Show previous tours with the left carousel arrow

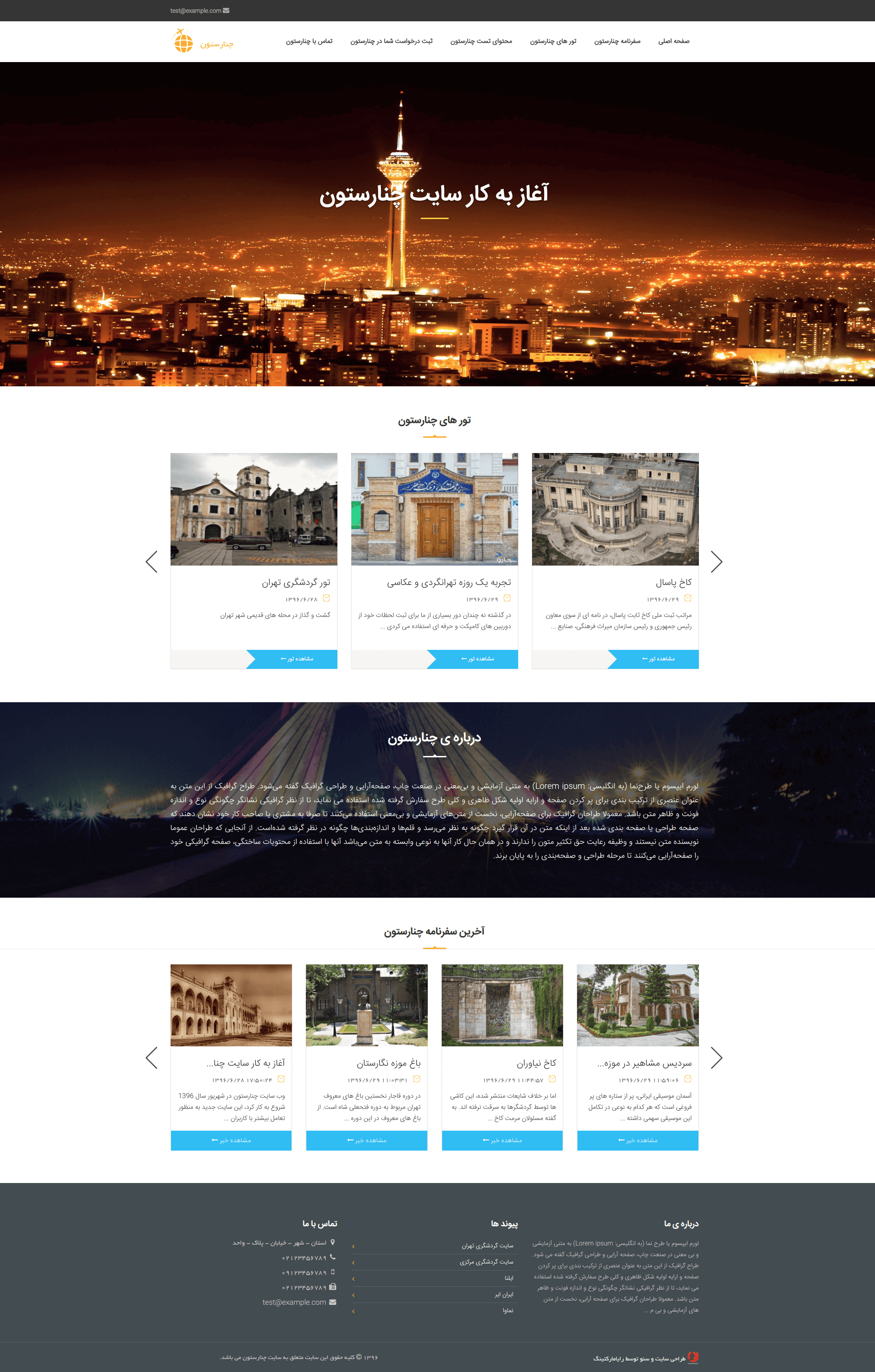click(152, 562)
